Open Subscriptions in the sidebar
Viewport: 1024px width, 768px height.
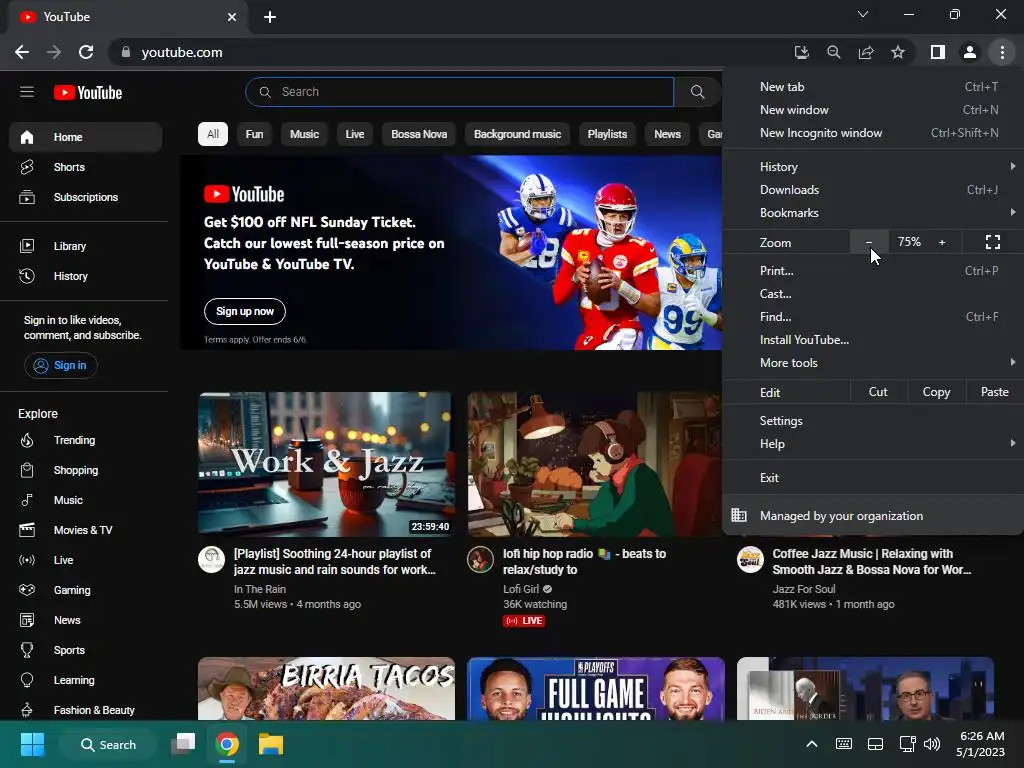pos(86,197)
